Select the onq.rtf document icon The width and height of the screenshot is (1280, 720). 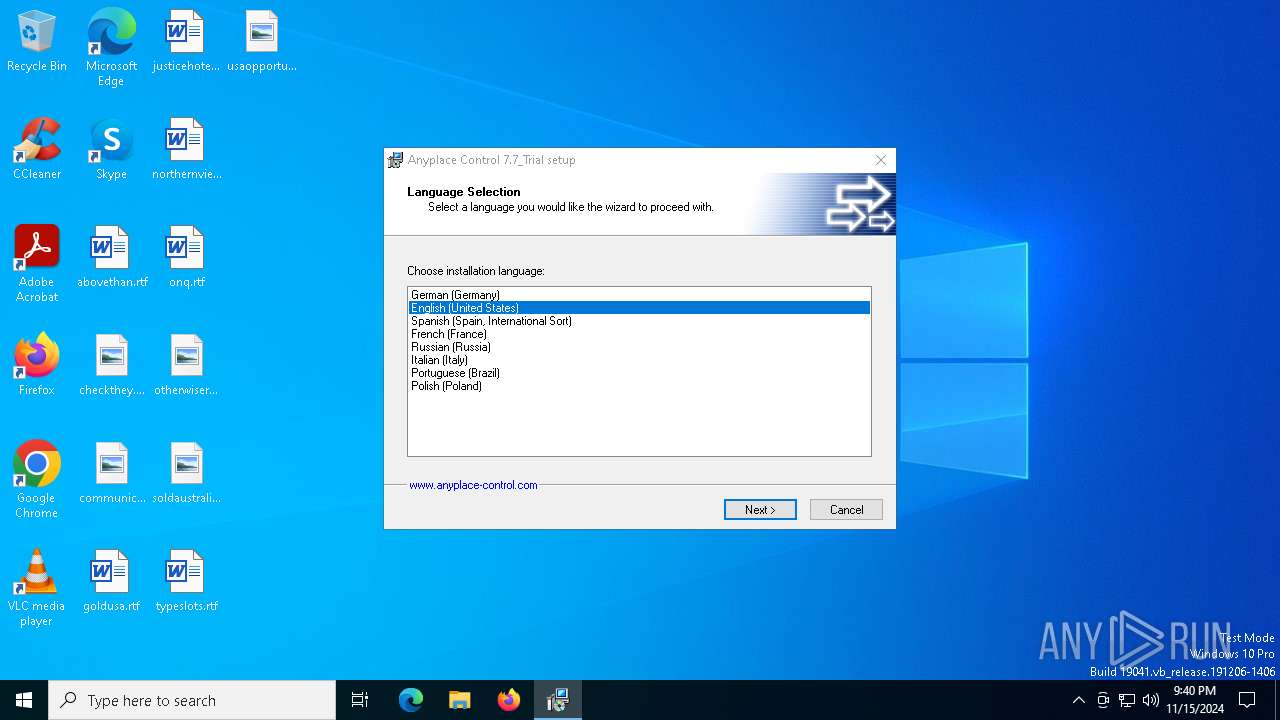point(186,258)
